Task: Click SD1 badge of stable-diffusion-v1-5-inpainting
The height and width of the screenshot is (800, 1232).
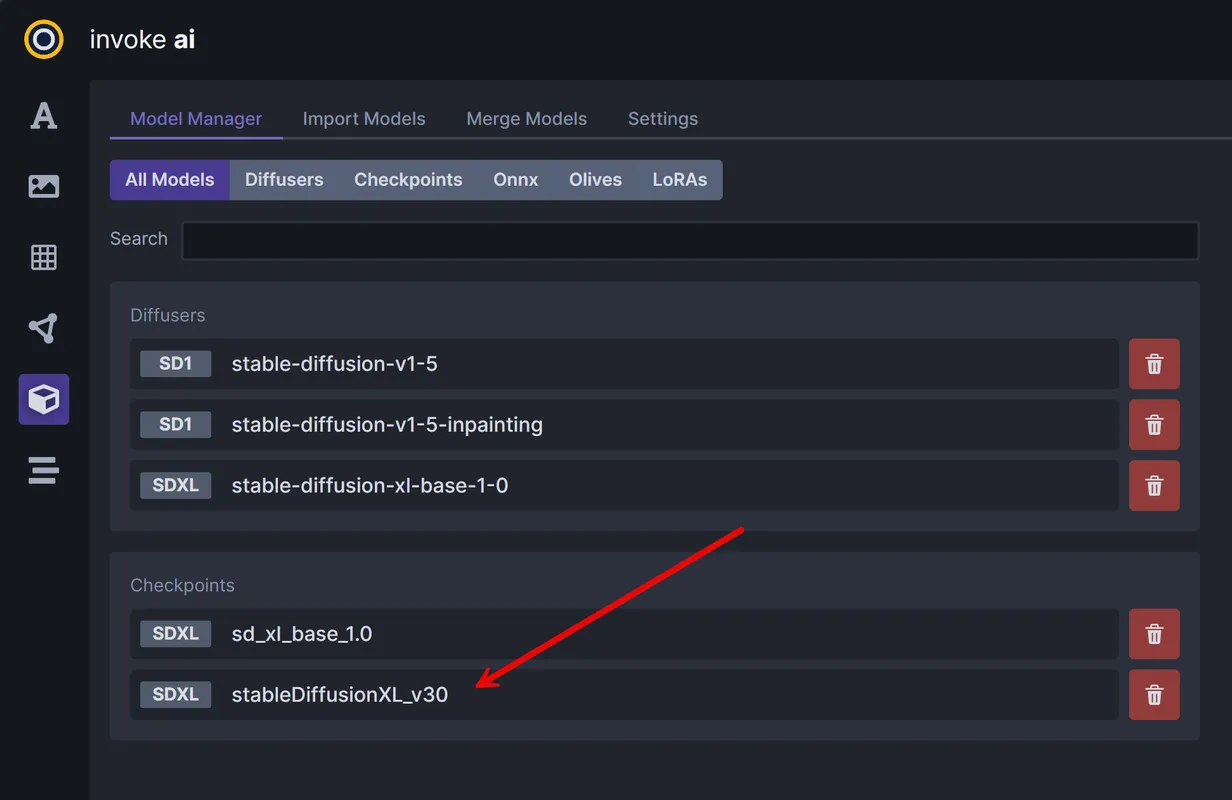Action: point(175,425)
